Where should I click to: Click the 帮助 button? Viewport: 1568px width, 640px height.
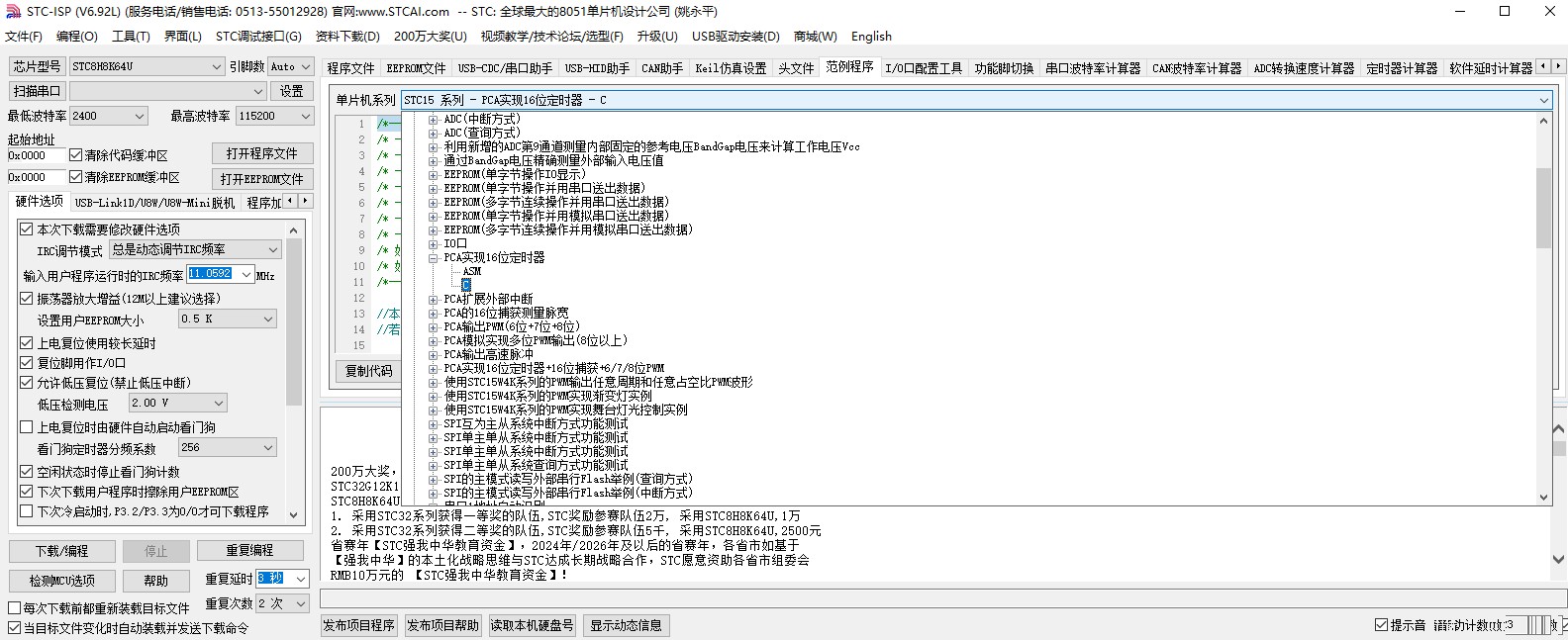(x=155, y=581)
